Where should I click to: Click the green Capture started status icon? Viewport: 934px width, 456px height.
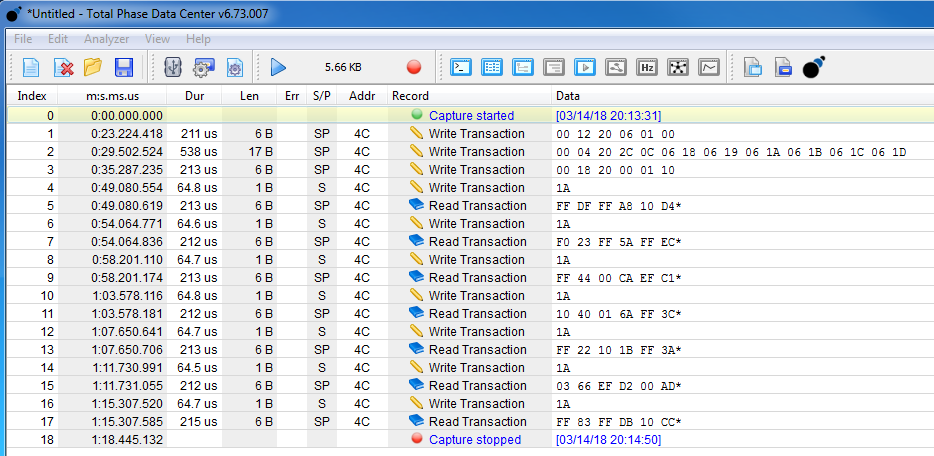pos(417,114)
